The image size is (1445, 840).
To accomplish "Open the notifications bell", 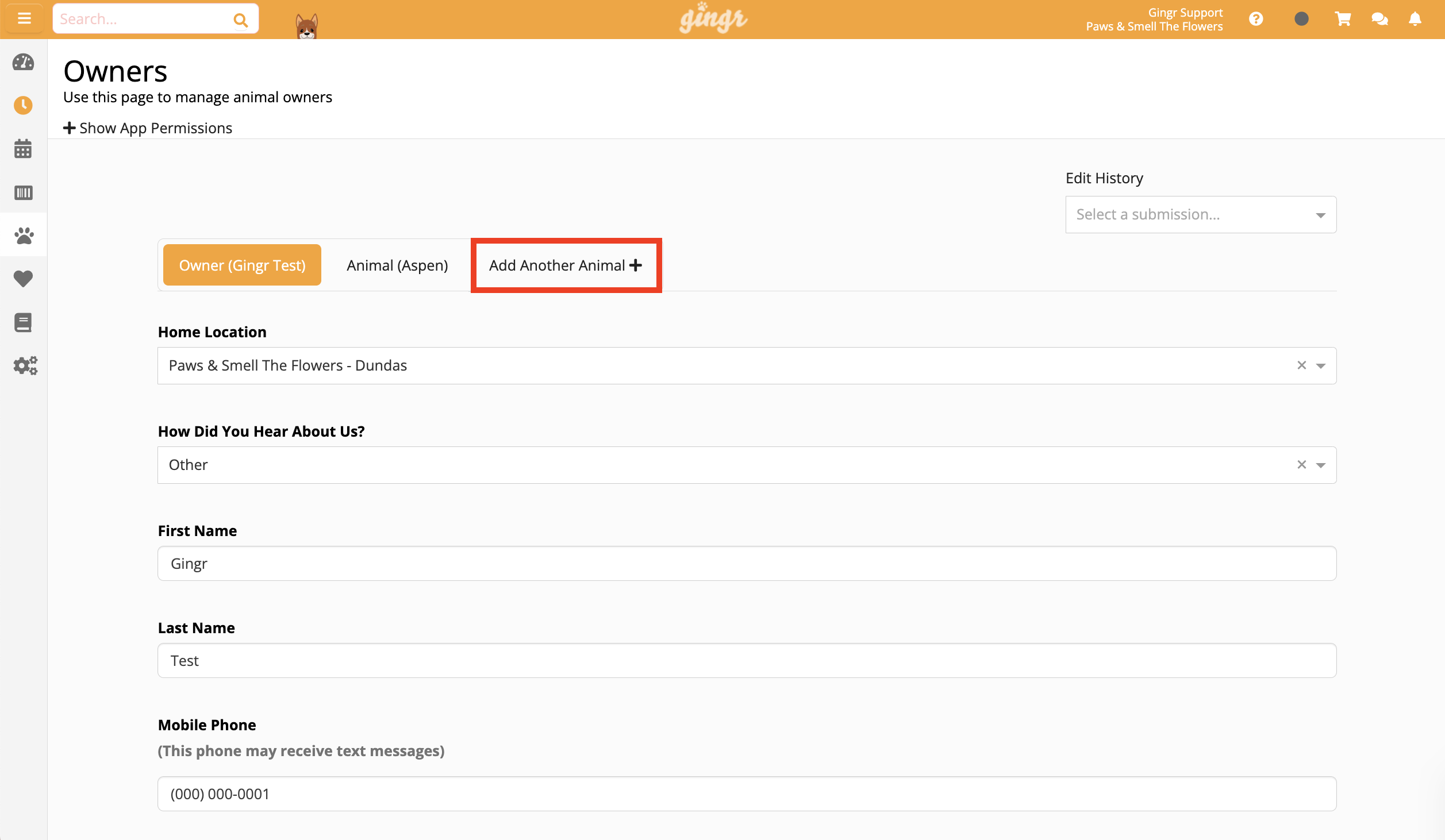I will click(x=1415, y=19).
